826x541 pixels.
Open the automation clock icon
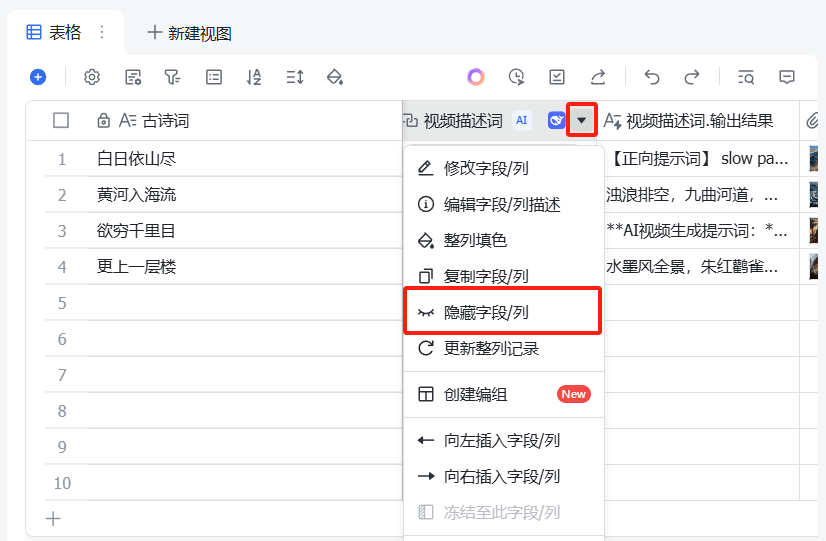tap(516, 77)
